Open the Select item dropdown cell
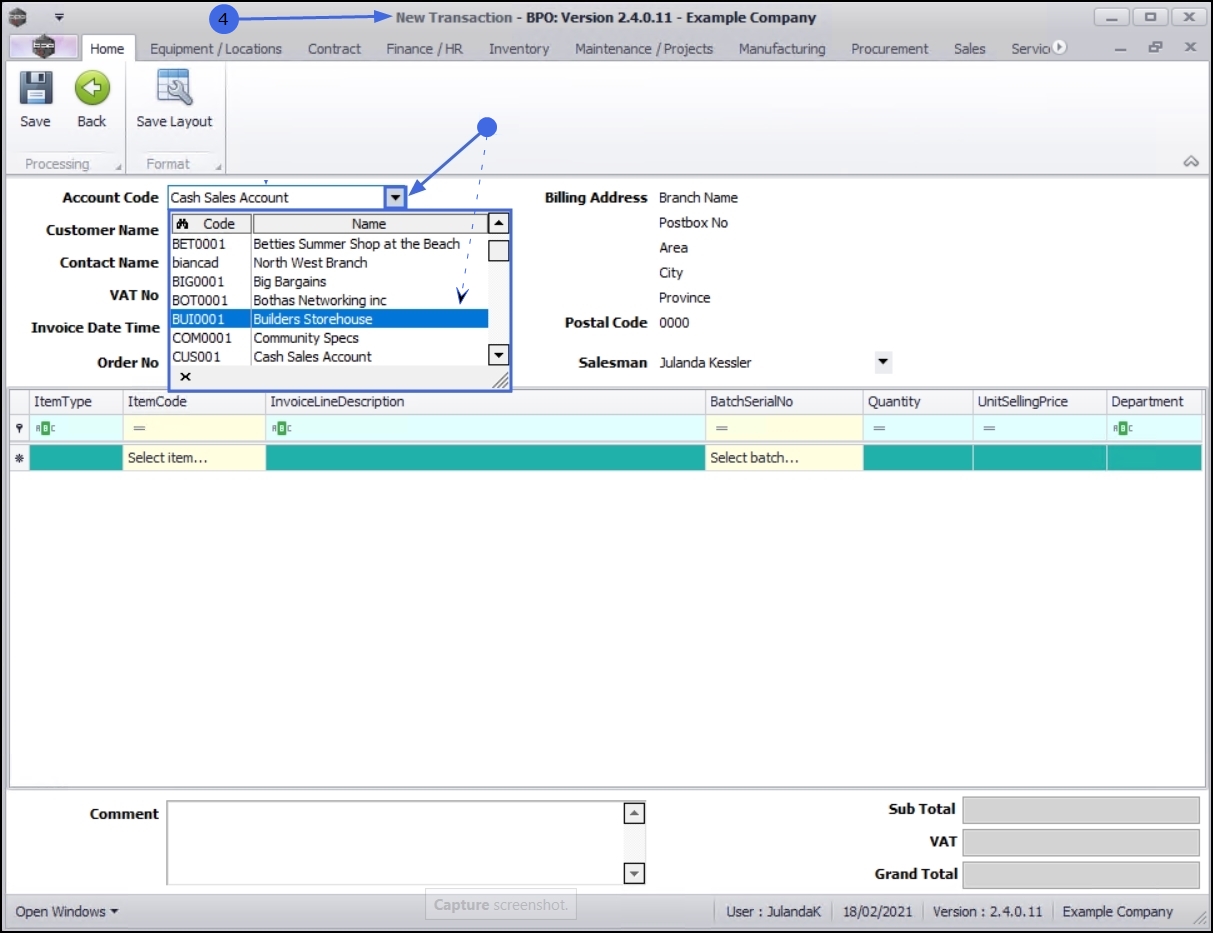Screen dimensions: 1213x933 (195, 458)
